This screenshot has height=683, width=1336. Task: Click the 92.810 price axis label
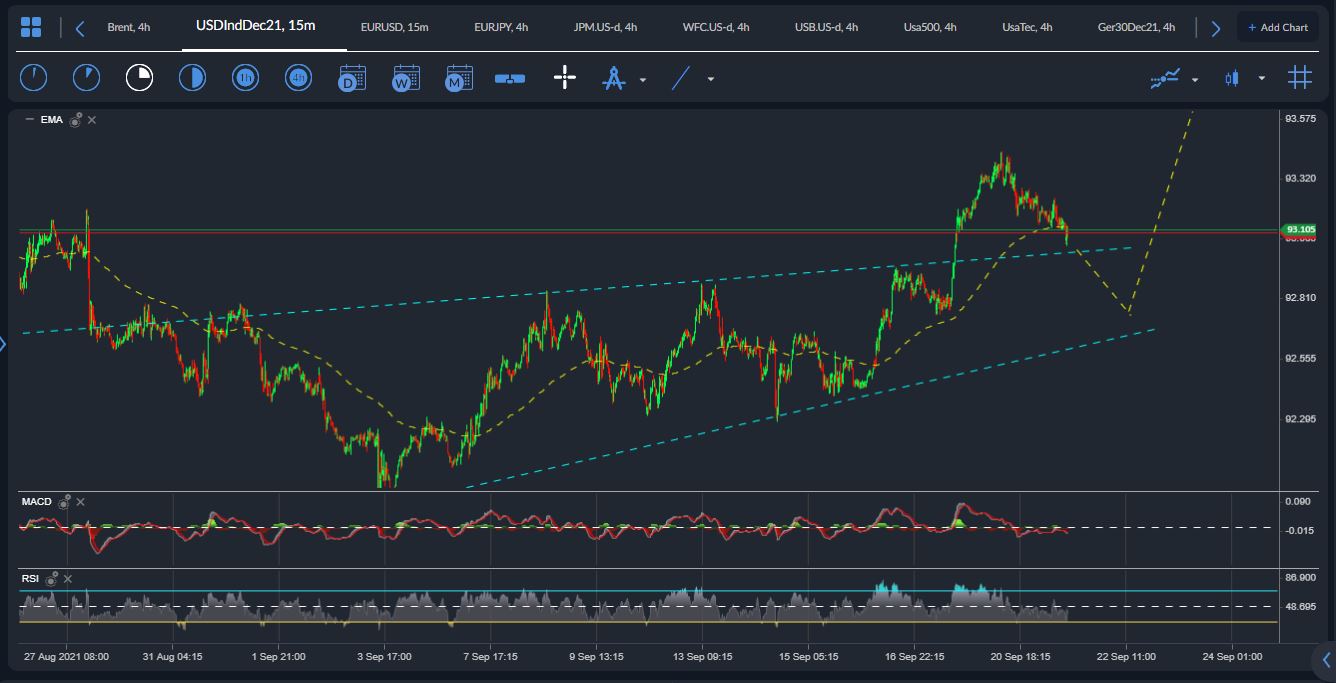click(x=1300, y=298)
